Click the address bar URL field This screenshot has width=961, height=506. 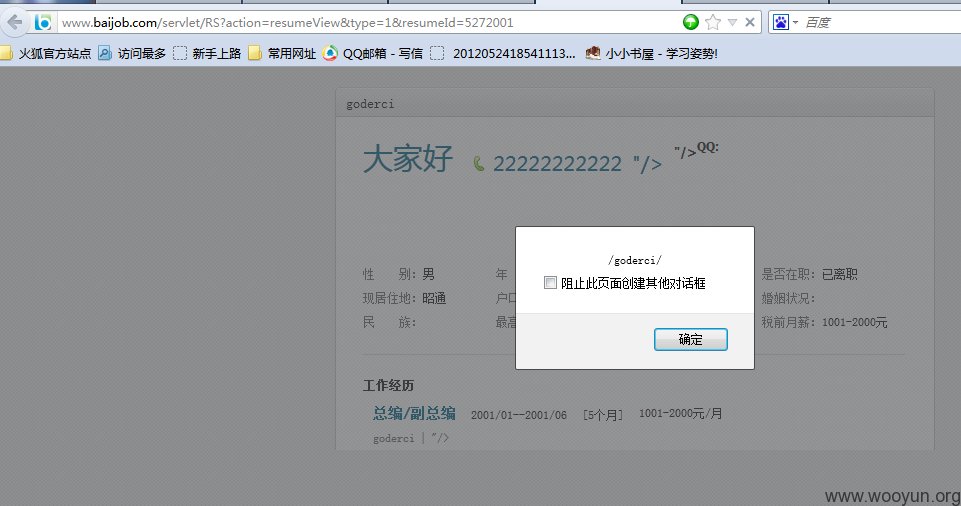pos(368,23)
